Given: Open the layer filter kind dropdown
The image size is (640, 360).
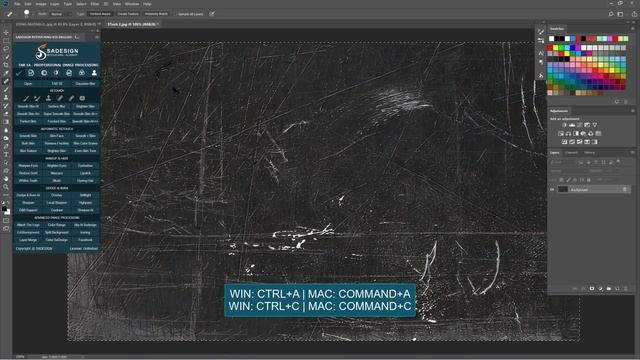Looking at the screenshot, I should point(562,162).
